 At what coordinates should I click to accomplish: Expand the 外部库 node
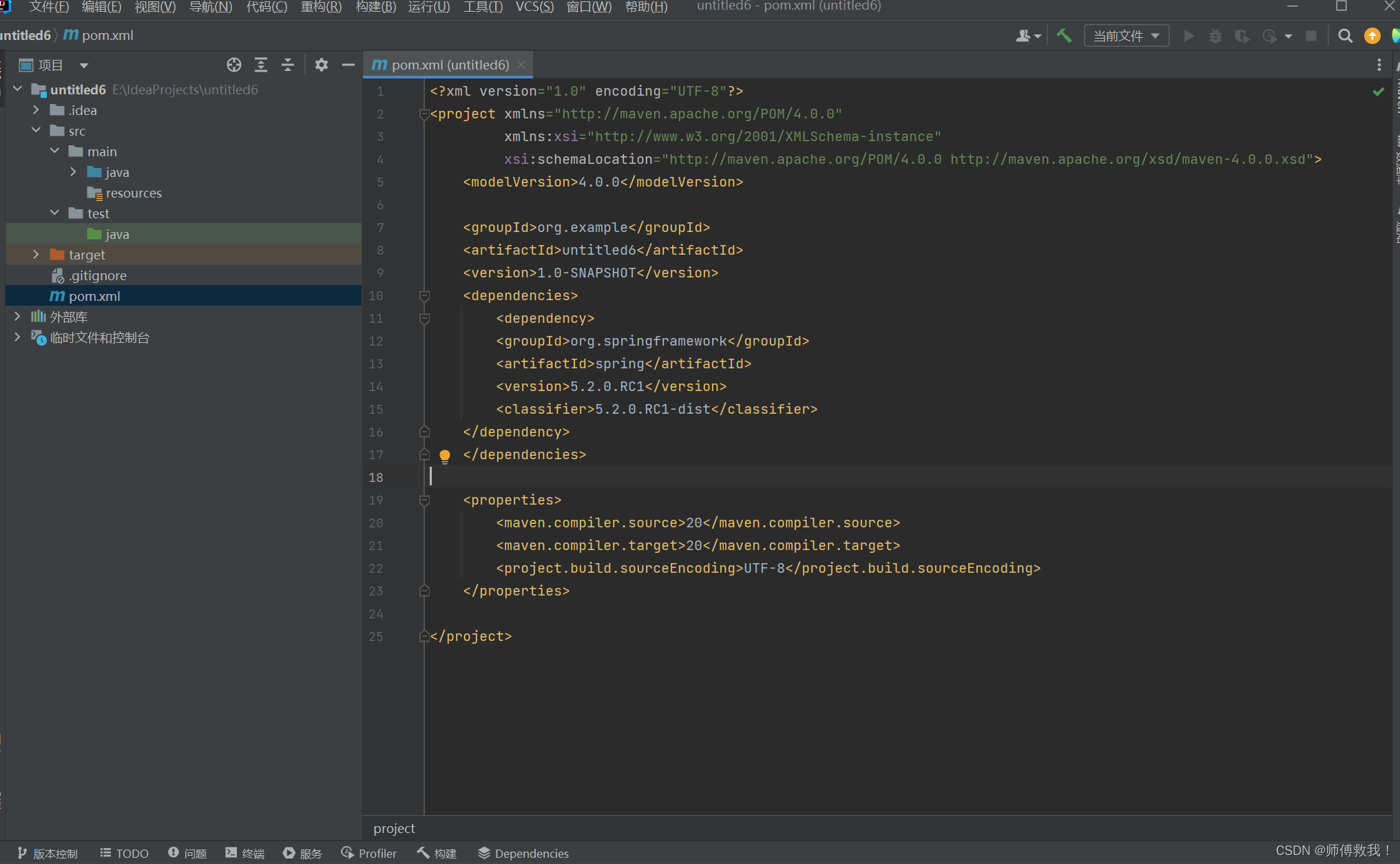pos(18,316)
